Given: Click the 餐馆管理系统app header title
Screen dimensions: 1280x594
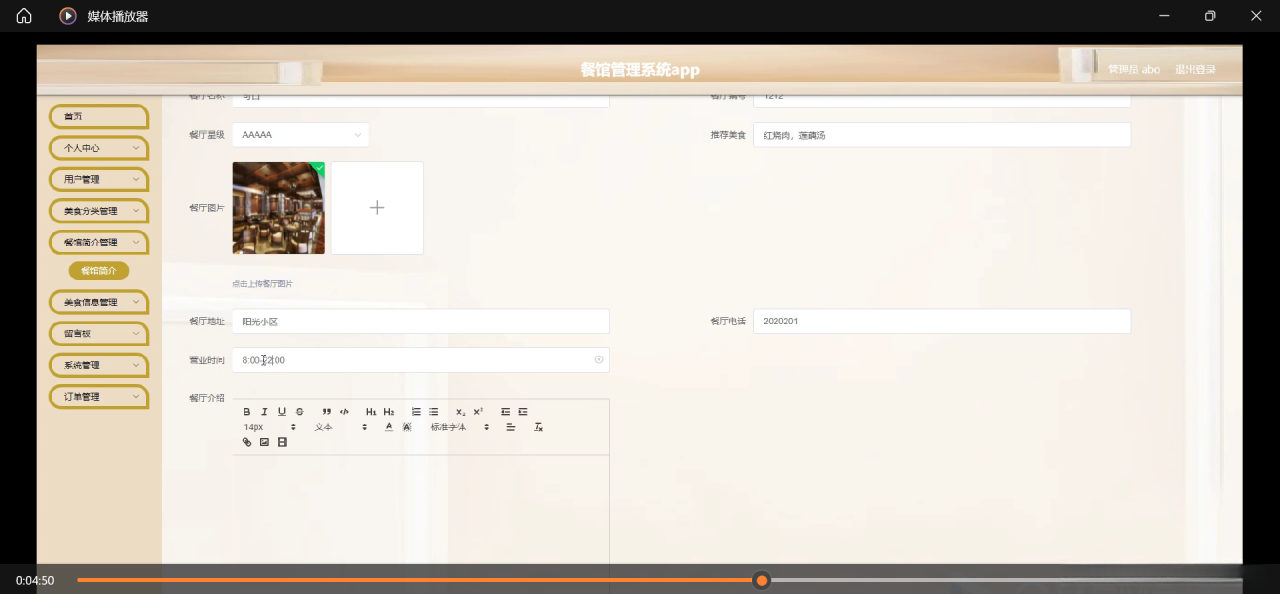Looking at the screenshot, I should (640, 70).
